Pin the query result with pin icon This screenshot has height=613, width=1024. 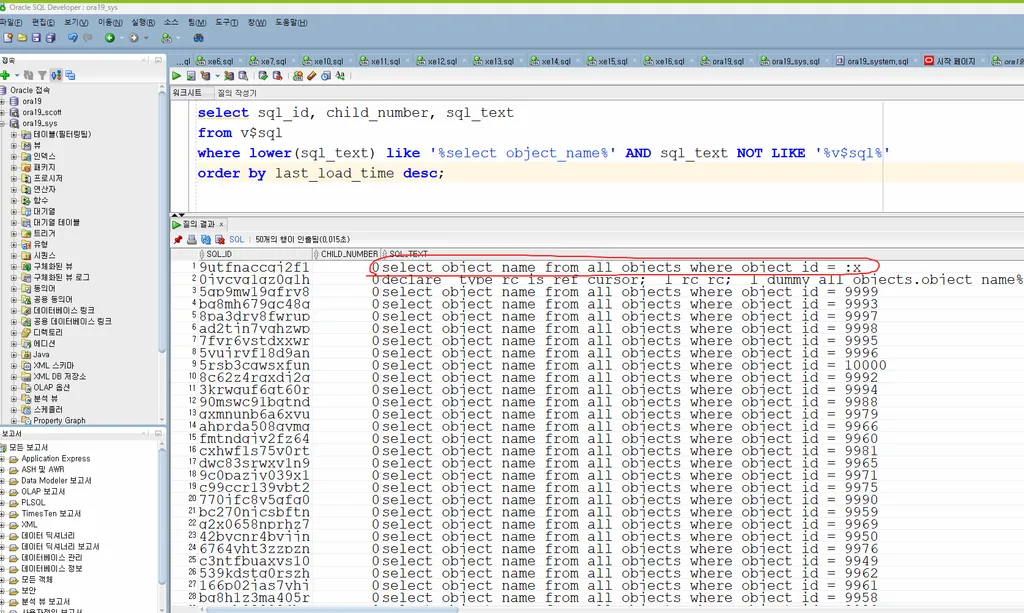(178, 240)
